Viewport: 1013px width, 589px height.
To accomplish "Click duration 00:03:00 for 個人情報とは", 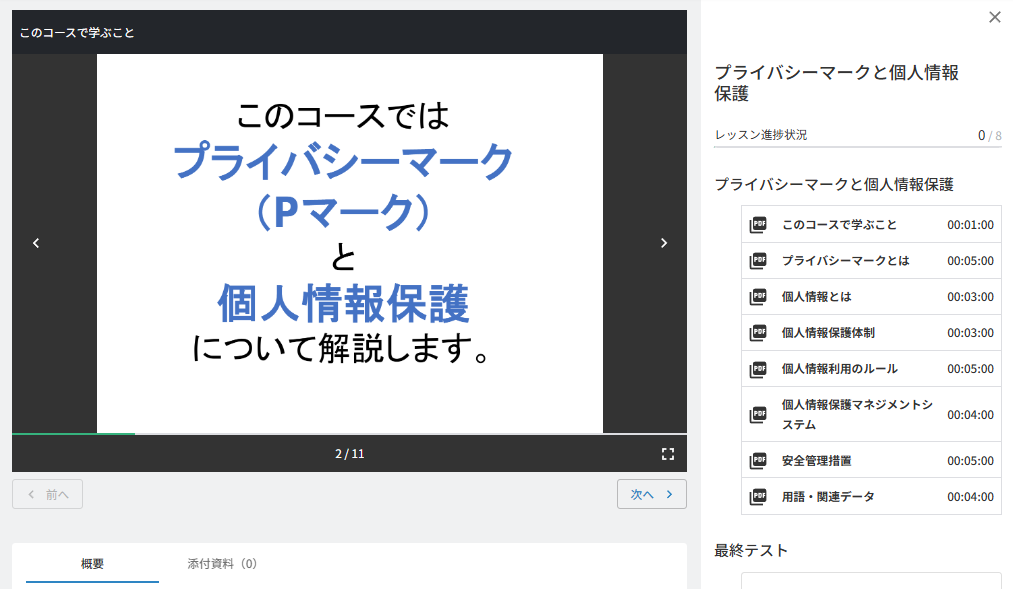I will (970, 297).
